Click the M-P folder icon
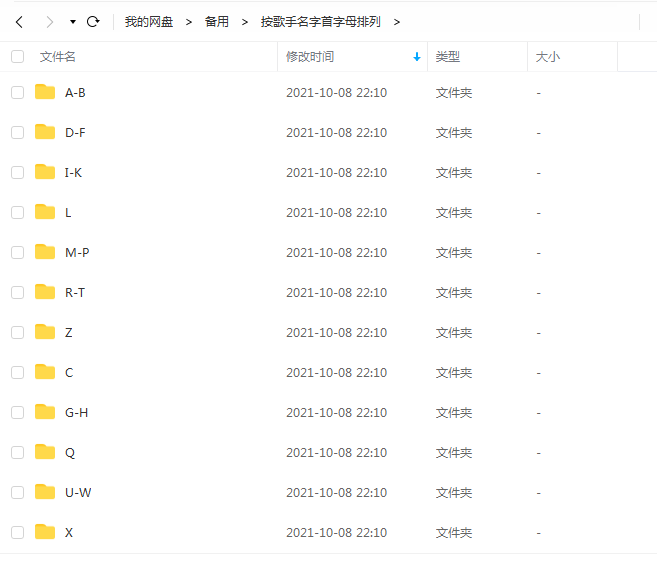 point(45,252)
